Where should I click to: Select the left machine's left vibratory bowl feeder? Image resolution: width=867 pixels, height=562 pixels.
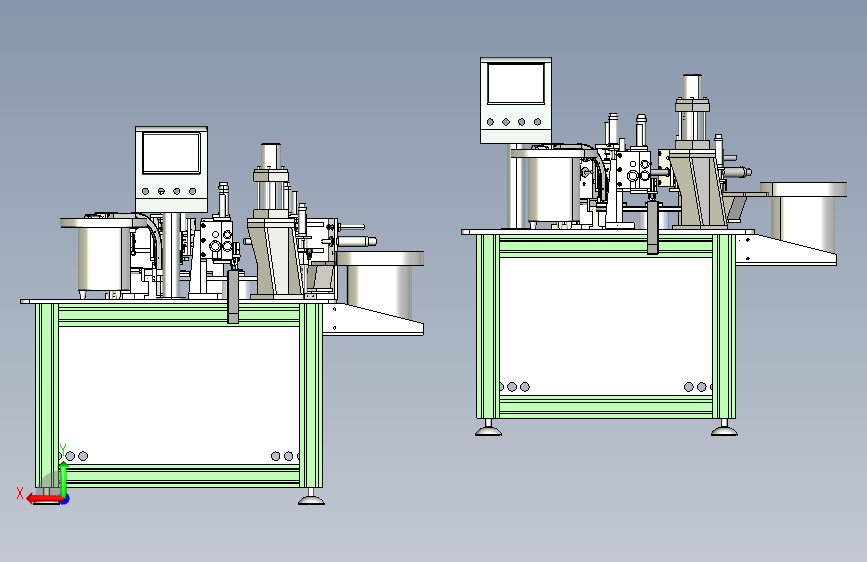(102, 254)
